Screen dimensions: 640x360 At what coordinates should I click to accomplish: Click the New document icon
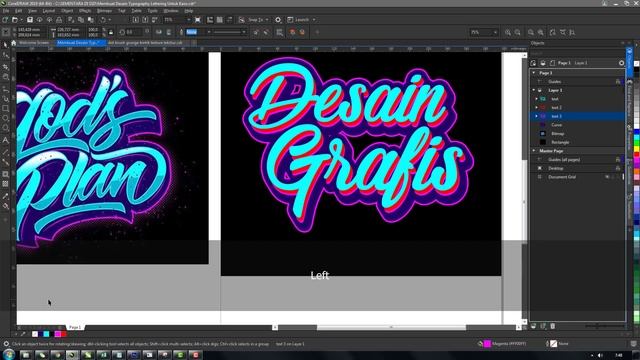(5, 20)
